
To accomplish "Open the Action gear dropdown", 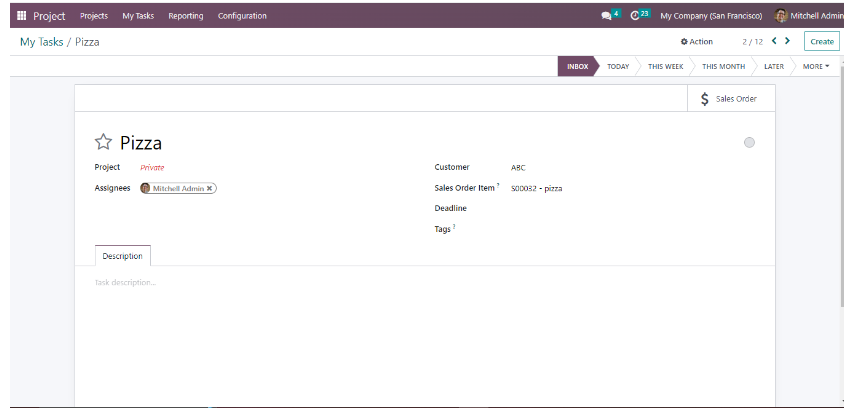I will [x=696, y=42].
